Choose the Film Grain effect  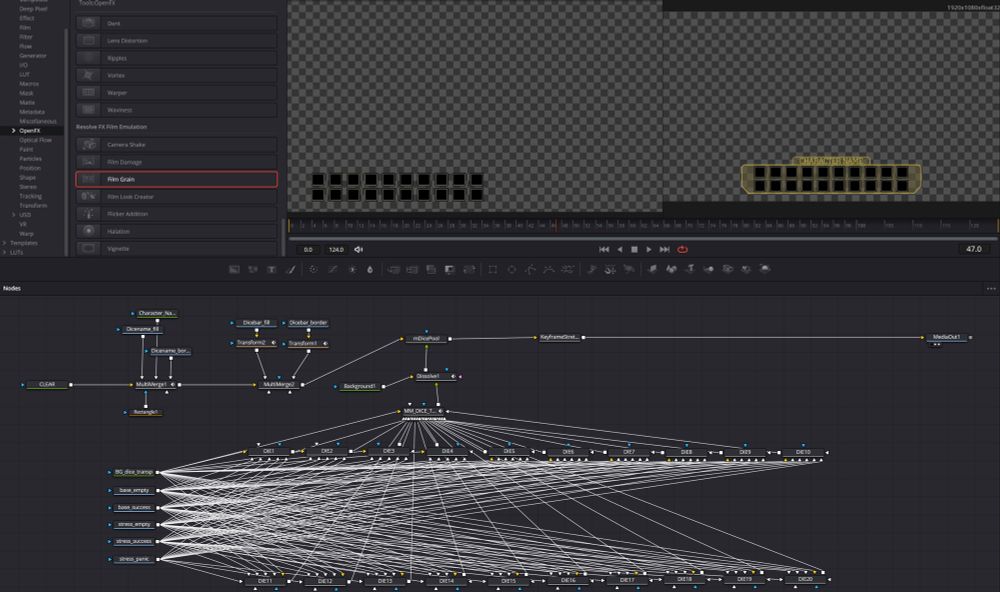pos(176,179)
